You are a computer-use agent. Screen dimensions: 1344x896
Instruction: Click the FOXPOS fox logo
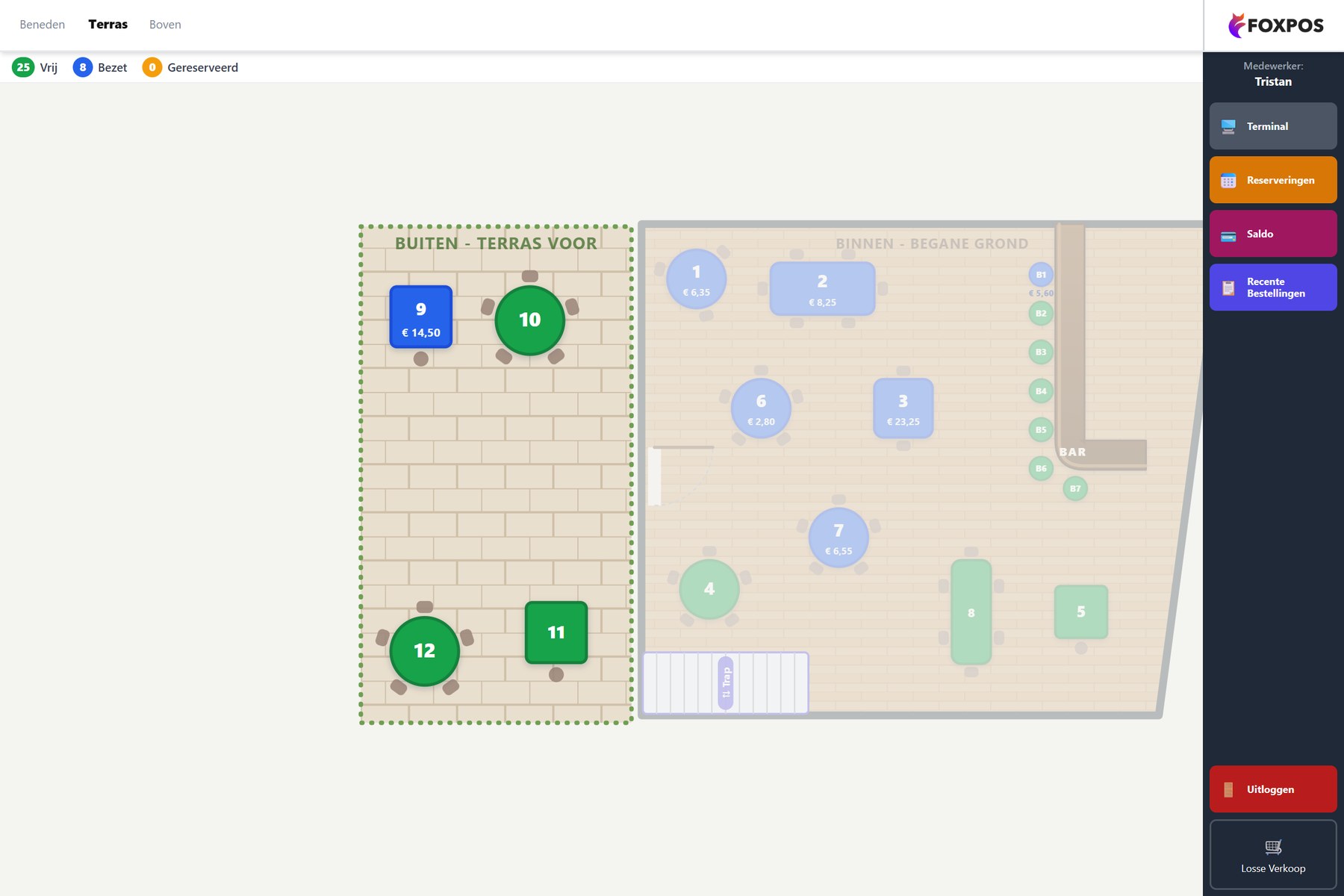tap(1236, 25)
